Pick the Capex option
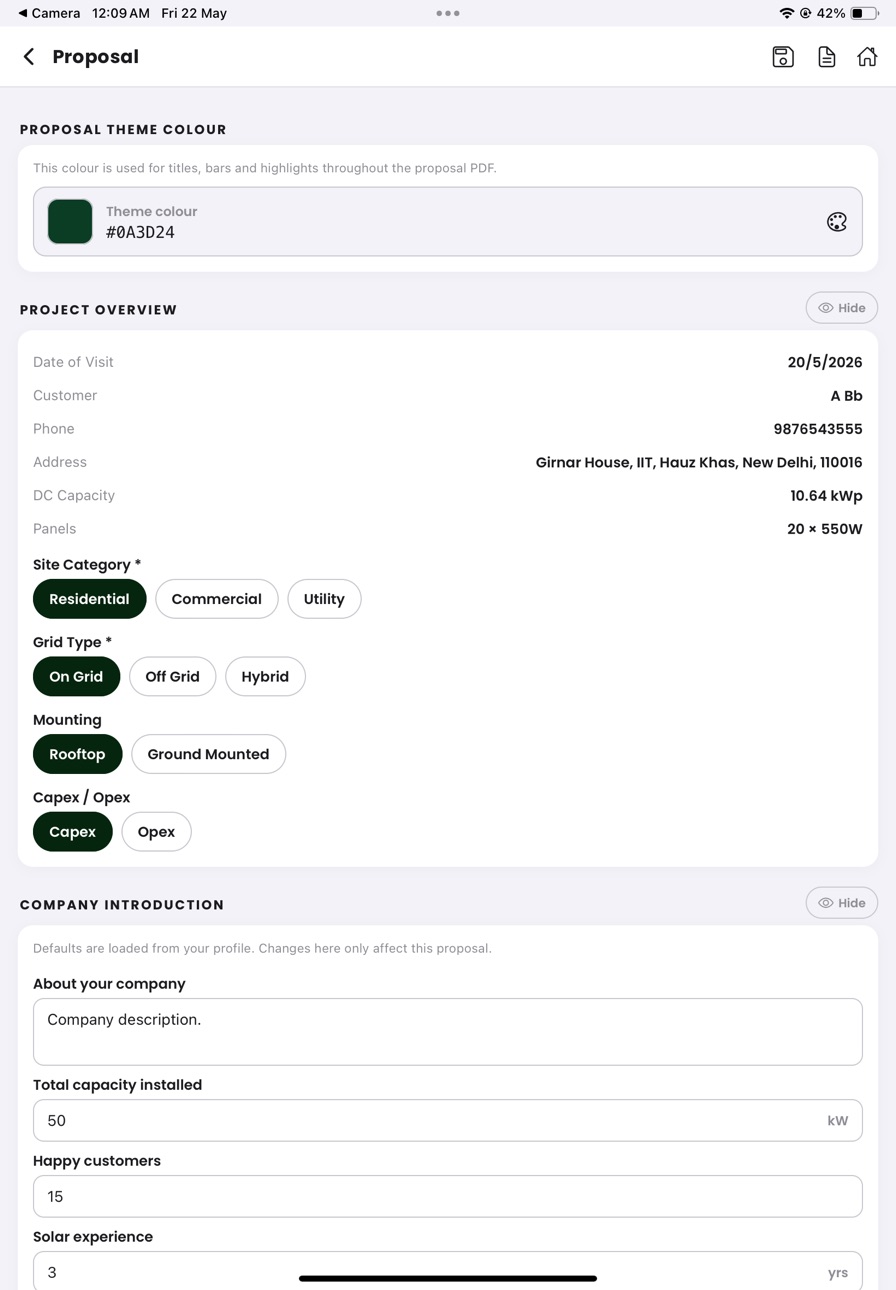896x1290 pixels. (x=73, y=832)
